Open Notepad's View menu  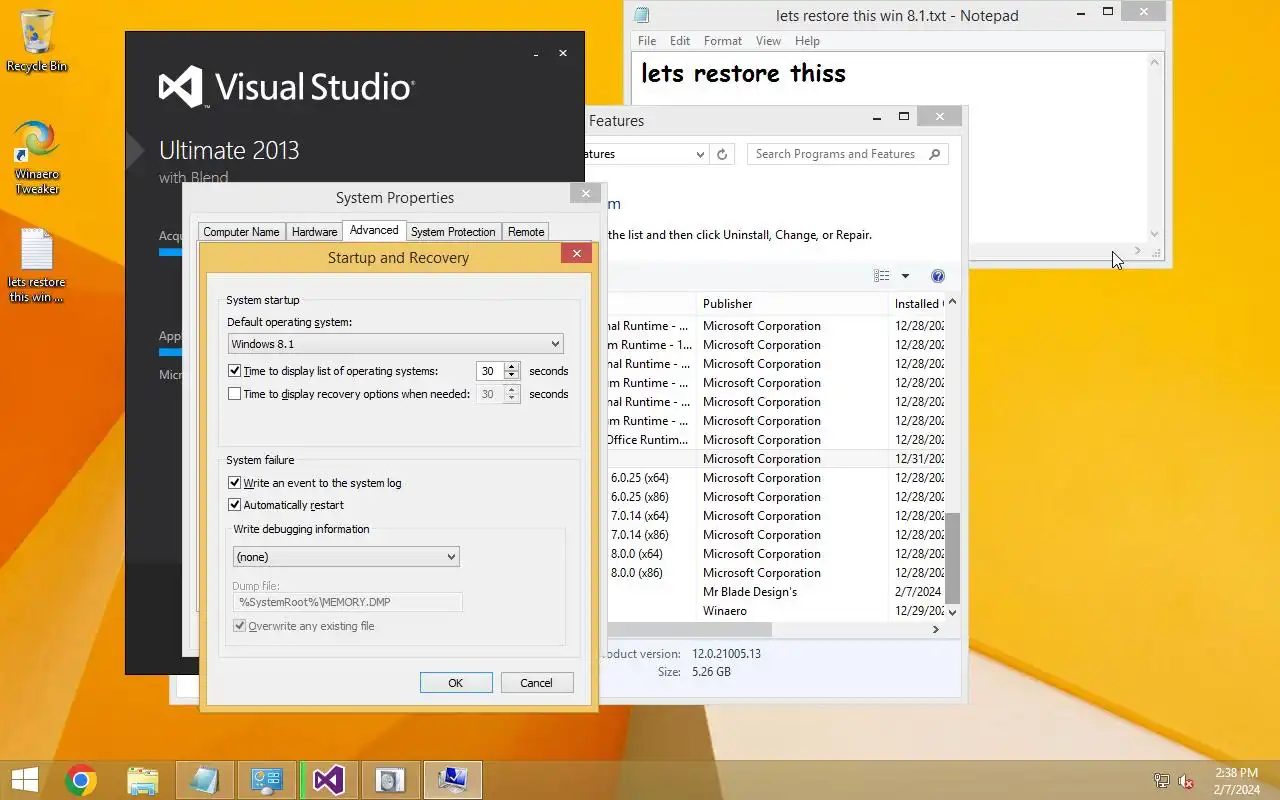(768, 41)
